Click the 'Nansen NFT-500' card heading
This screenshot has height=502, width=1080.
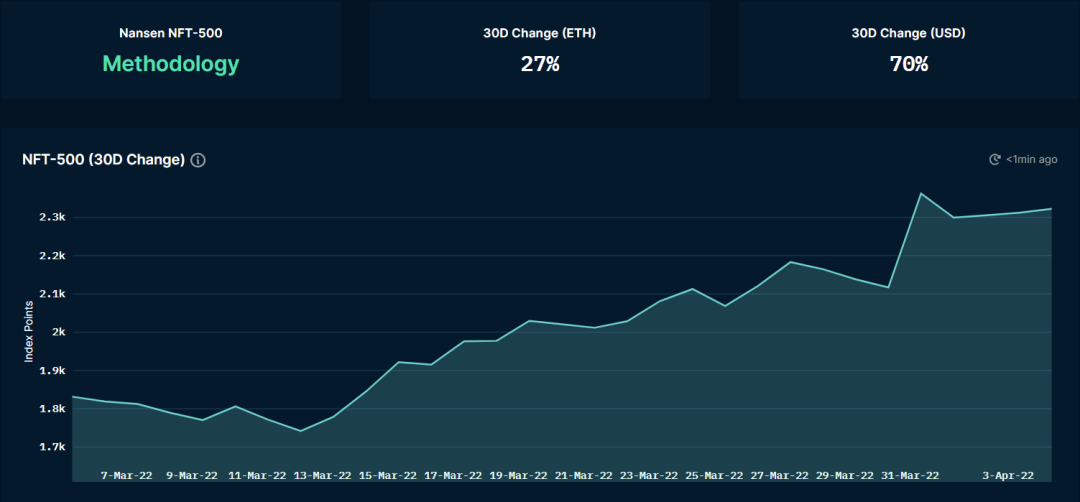coord(171,33)
